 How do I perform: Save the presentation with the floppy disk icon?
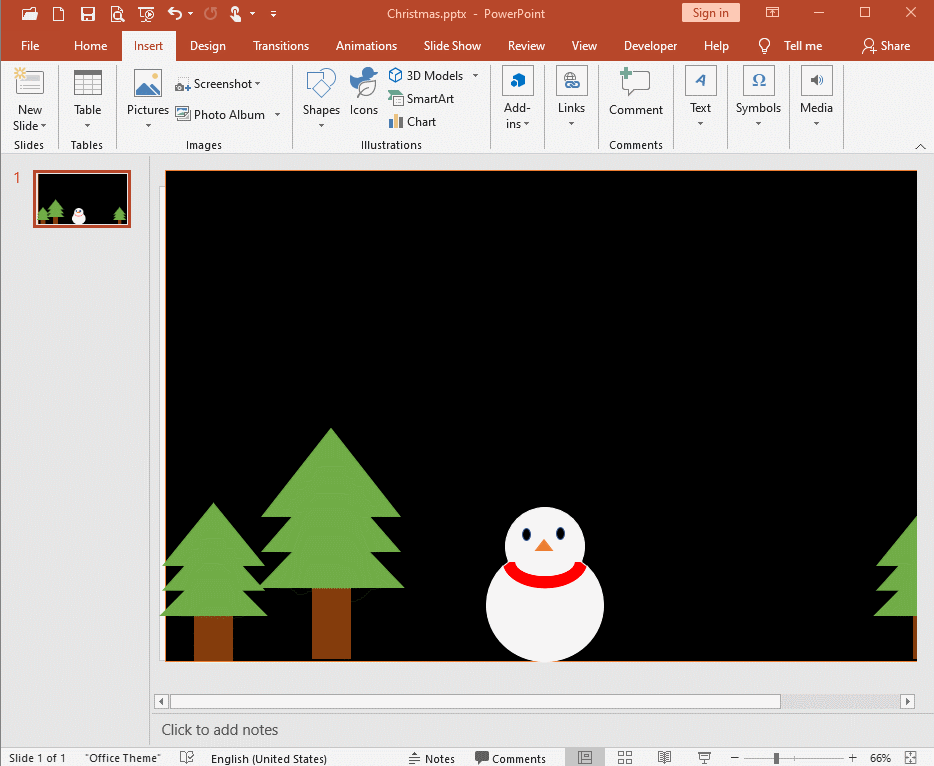coord(88,13)
